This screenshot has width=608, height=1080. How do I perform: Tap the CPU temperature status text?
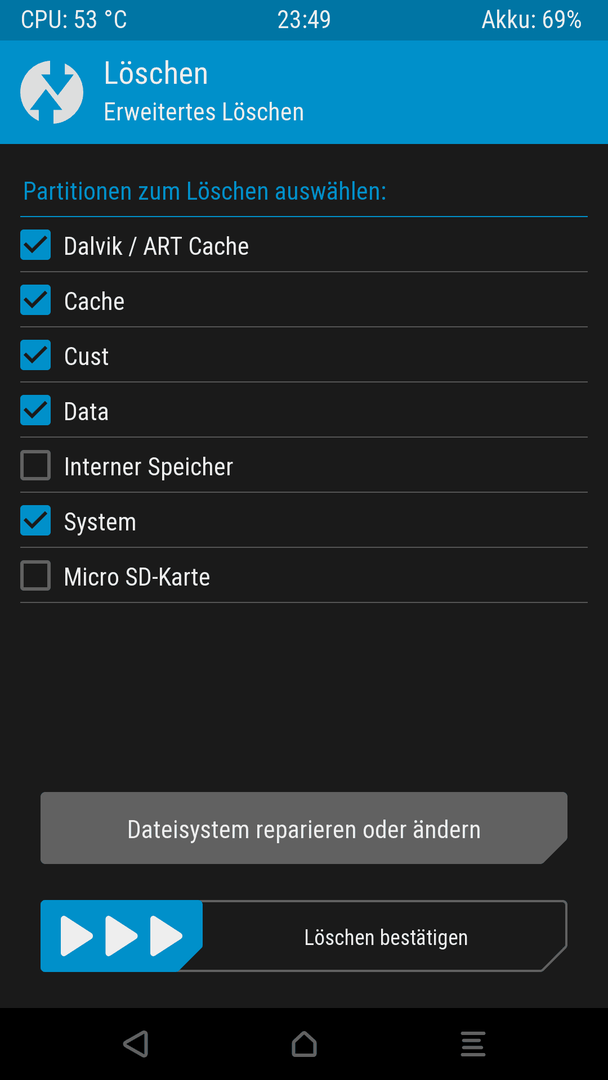coord(74,20)
